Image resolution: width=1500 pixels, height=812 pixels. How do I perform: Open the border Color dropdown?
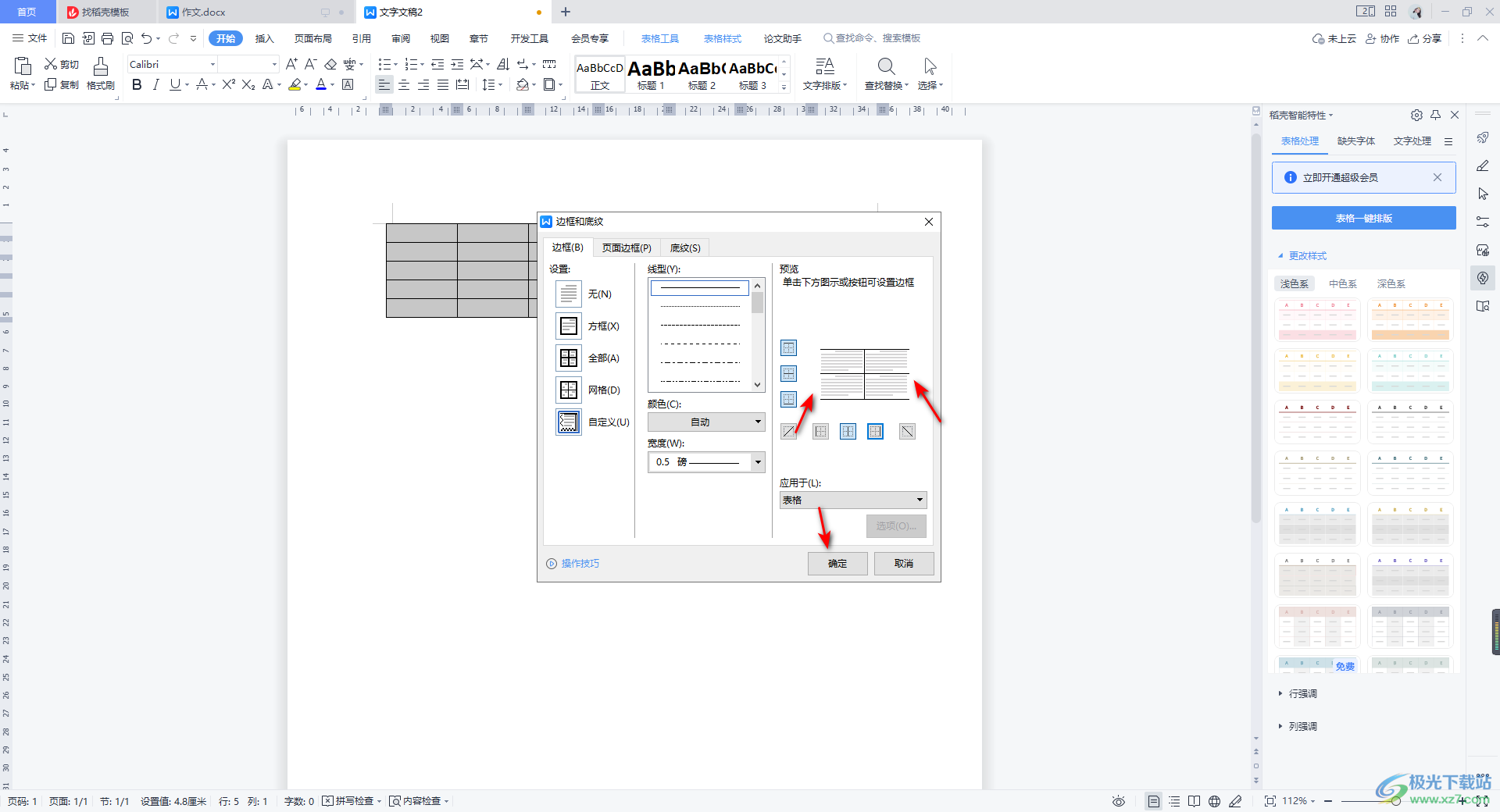pos(706,422)
